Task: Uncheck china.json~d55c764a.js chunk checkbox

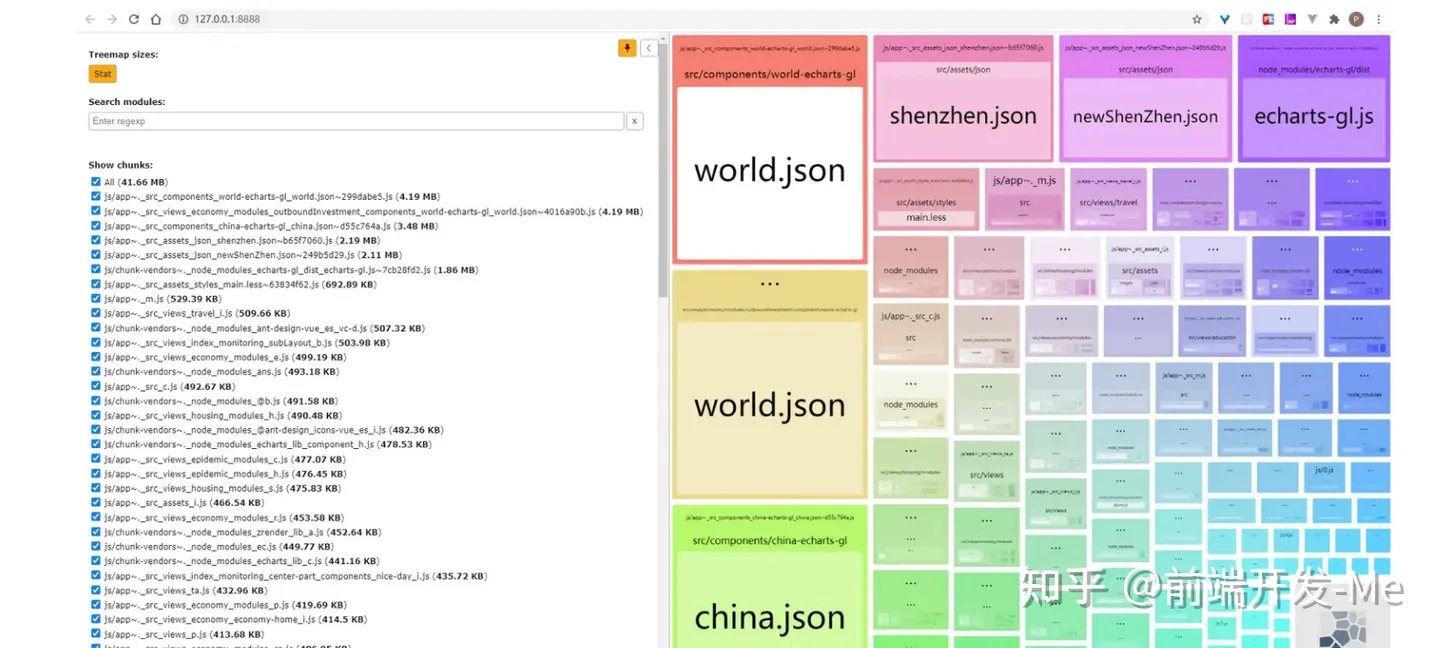Action: [x=96, y=226]
